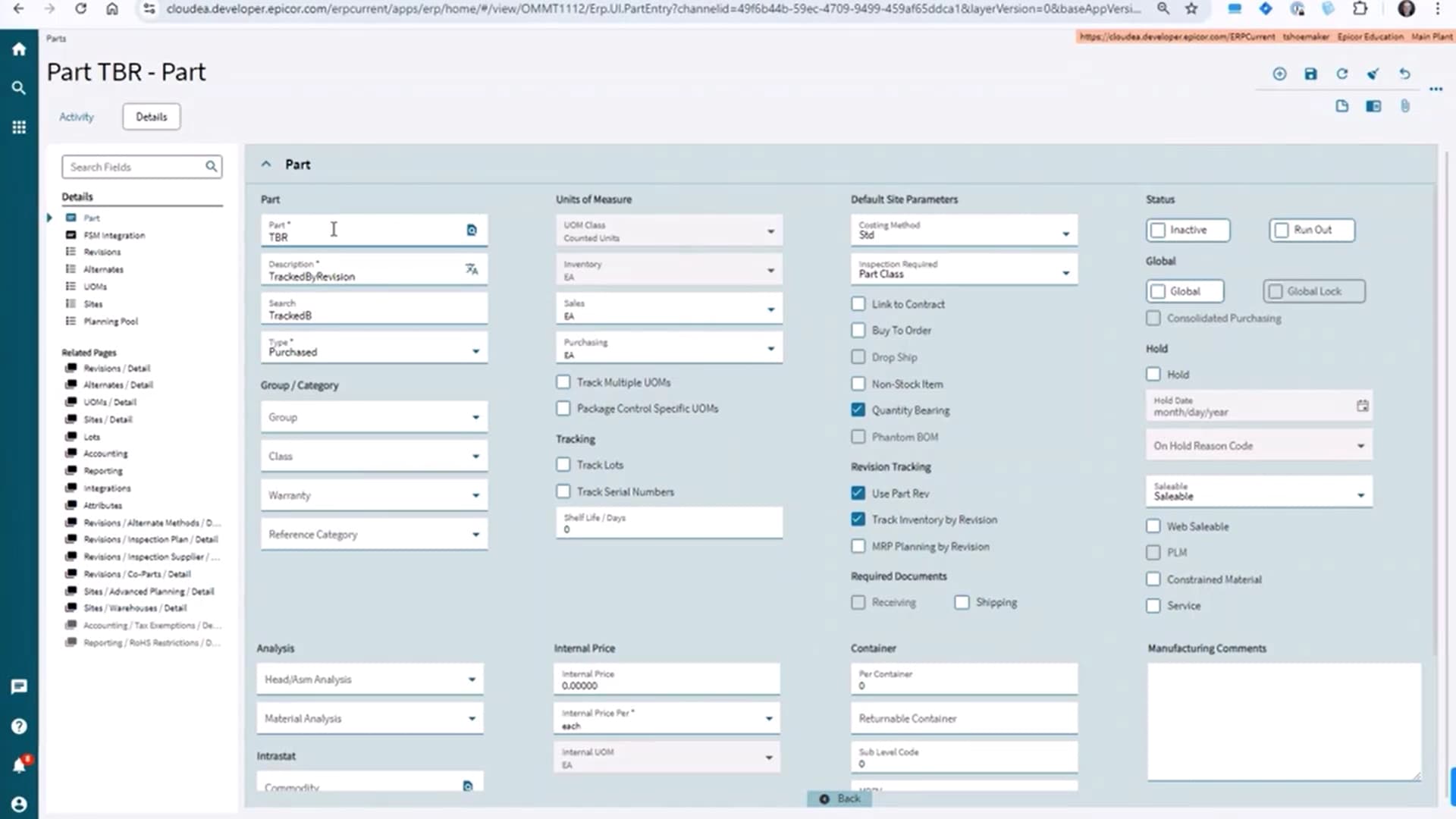
Task: Enable the Track Lots checkbox
Action: click(563, 465)
